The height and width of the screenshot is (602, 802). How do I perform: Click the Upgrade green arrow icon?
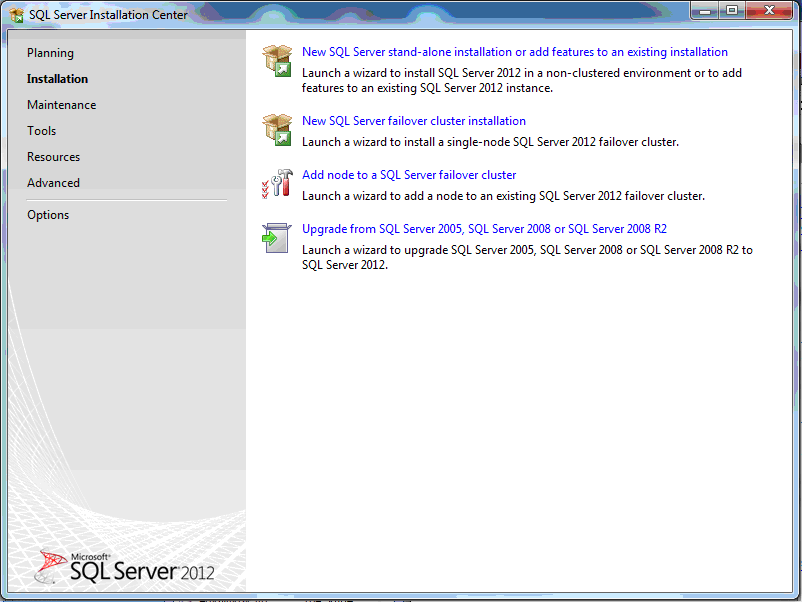(275, 238)
